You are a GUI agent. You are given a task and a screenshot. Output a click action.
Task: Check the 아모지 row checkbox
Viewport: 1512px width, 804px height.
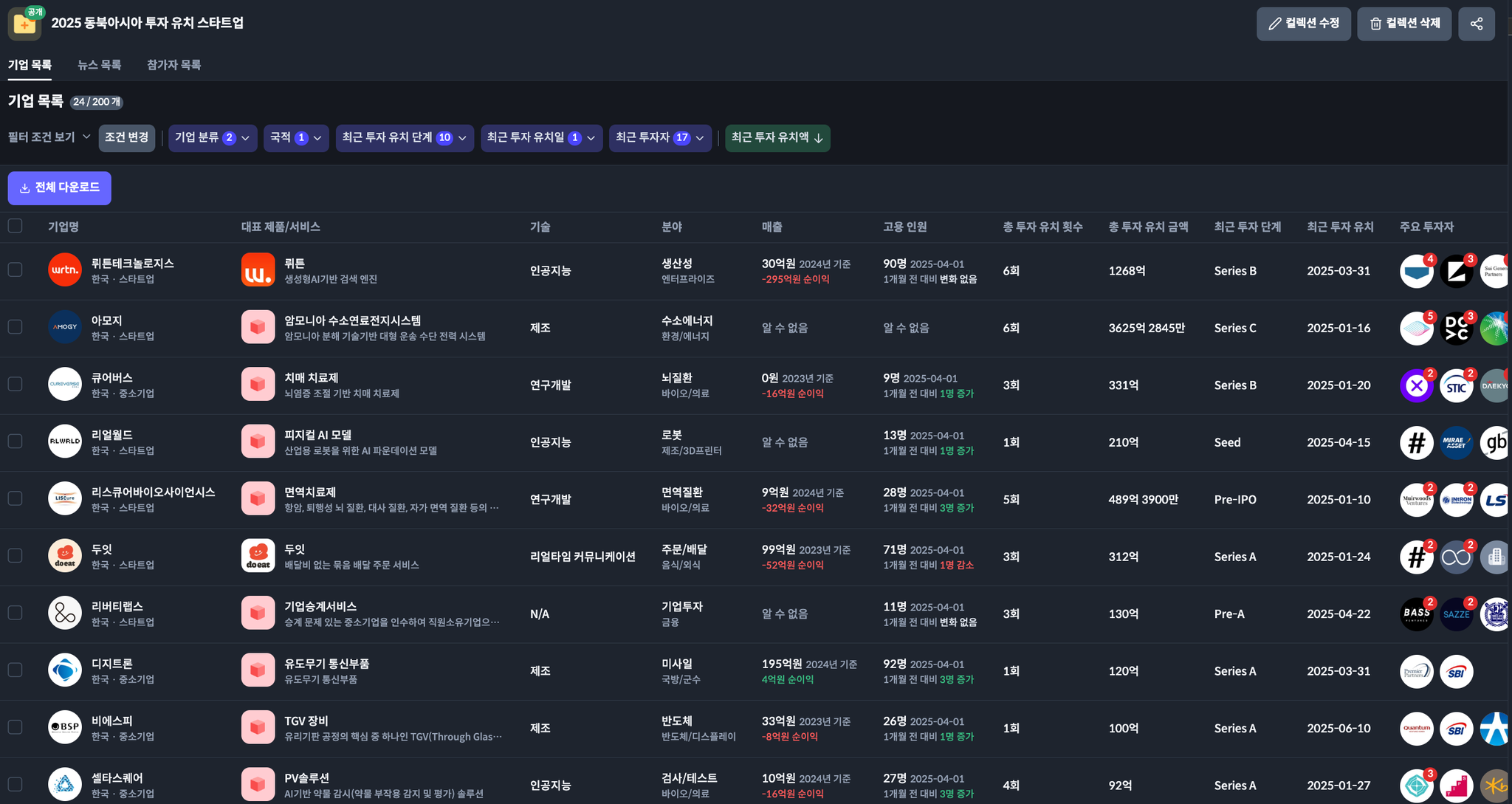(16, 327)
